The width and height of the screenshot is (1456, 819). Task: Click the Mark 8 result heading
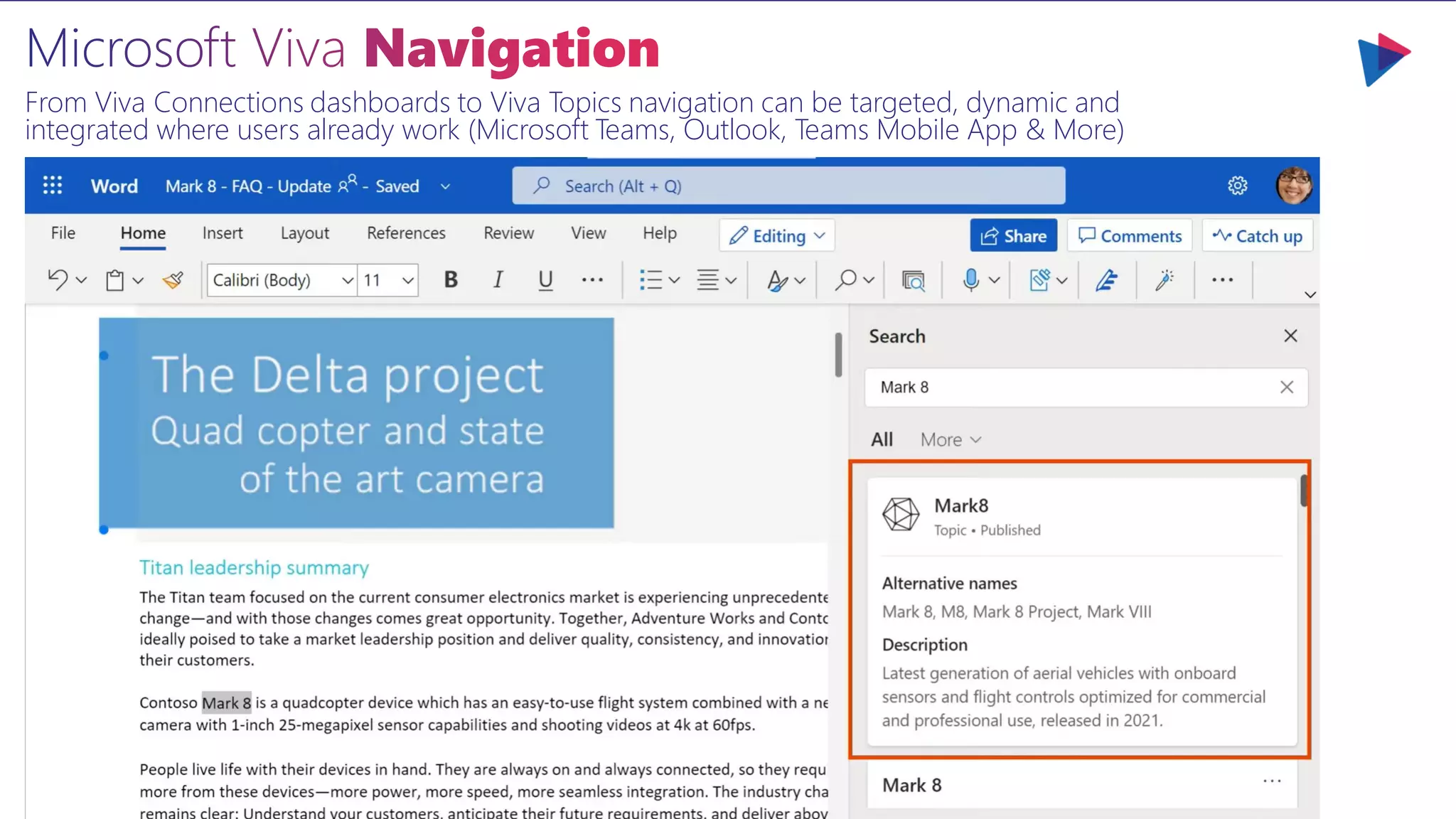tap(912, 785)
